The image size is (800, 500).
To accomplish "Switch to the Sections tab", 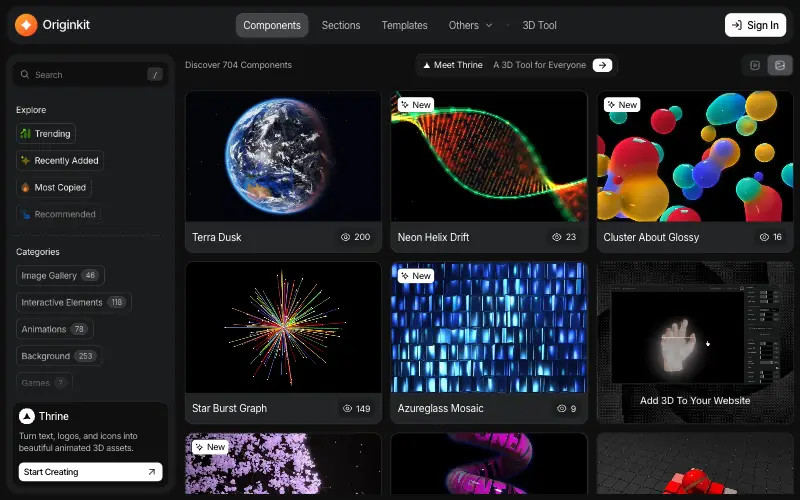I will [341, 25].
